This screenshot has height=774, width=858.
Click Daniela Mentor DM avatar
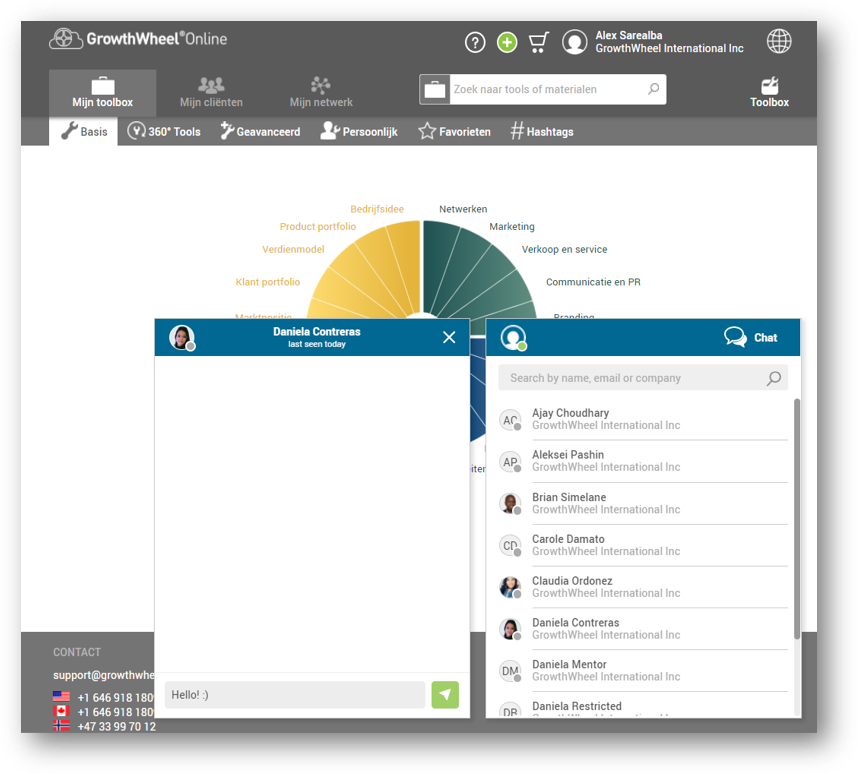510,671
